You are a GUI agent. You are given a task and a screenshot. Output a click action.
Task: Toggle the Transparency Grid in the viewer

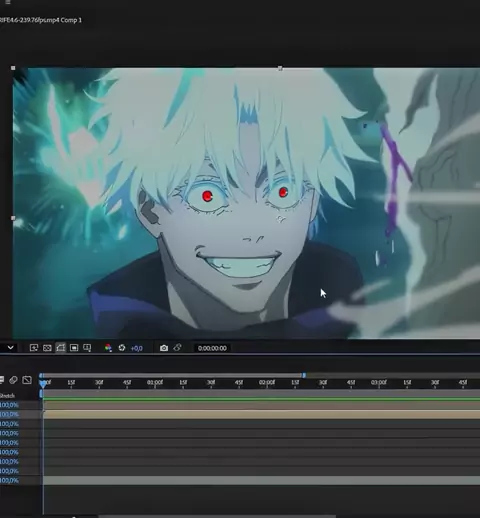point(47,348)
